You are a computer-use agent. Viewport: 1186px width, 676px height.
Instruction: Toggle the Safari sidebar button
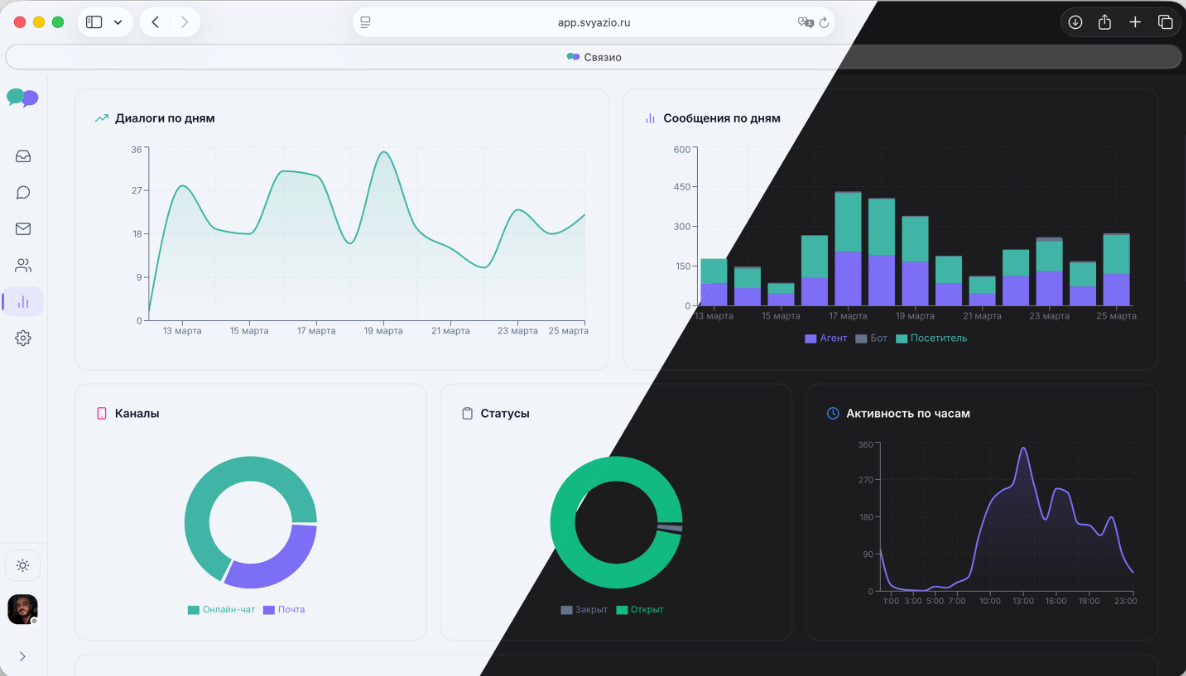tap(94, 22)
